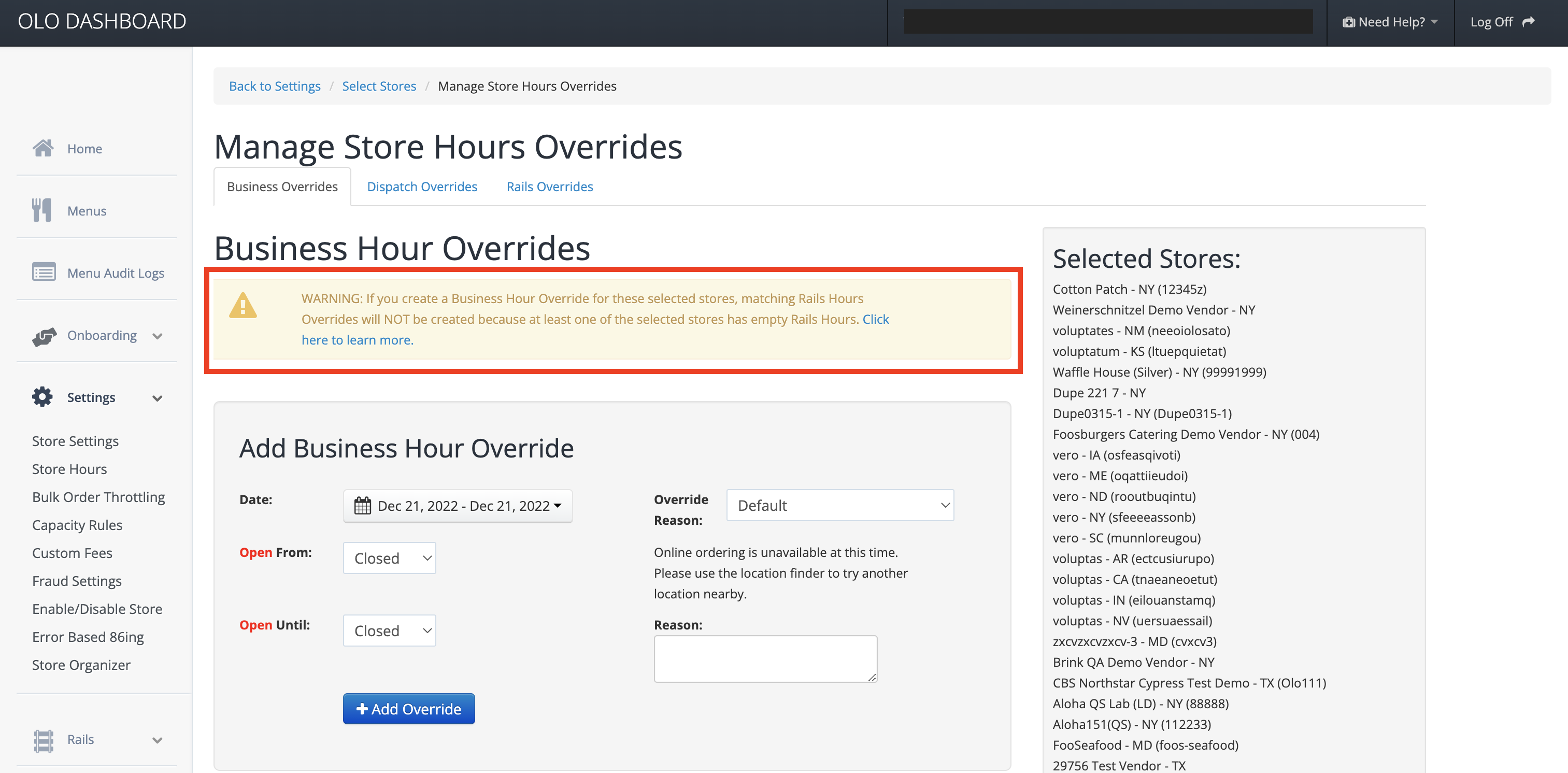Open Store Hours submenu item

point(69,469)
